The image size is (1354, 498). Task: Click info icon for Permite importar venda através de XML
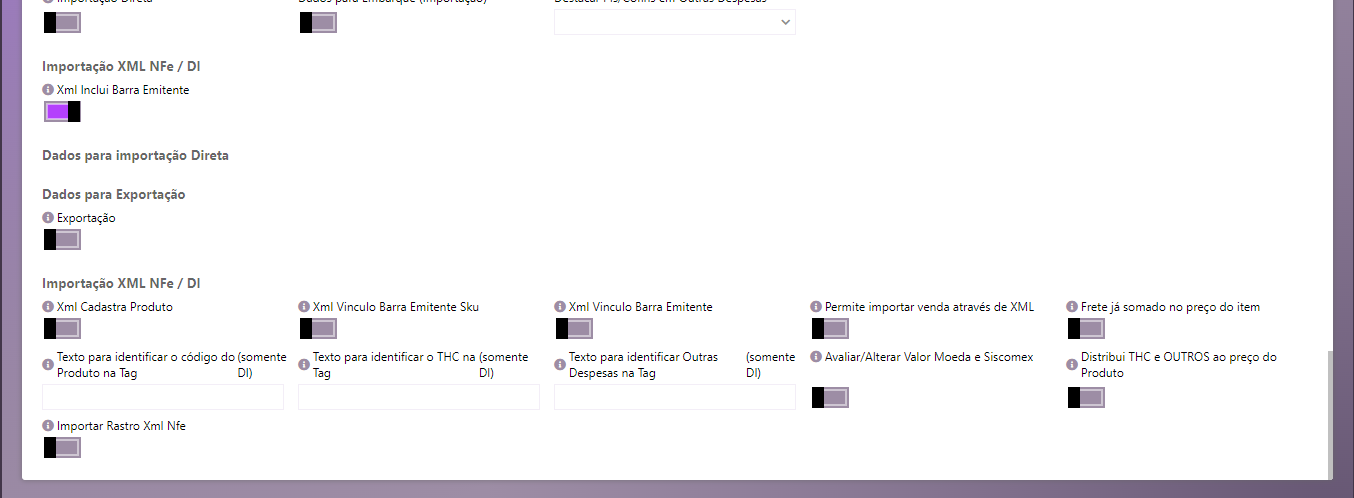(816, 307)
